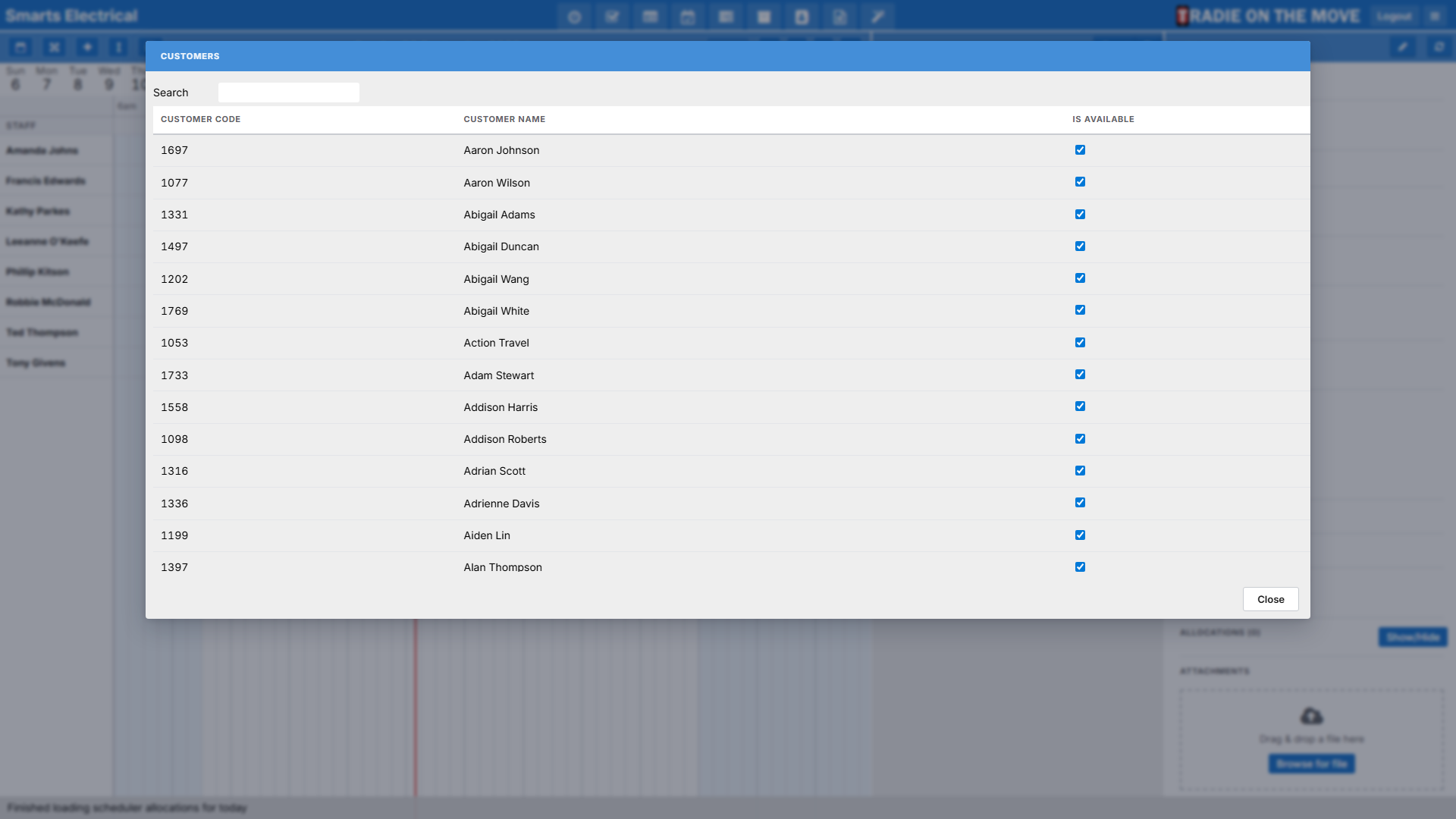Close the Customers dialog
This screenshot has height=819, width=1456.
coord(1270,599)
